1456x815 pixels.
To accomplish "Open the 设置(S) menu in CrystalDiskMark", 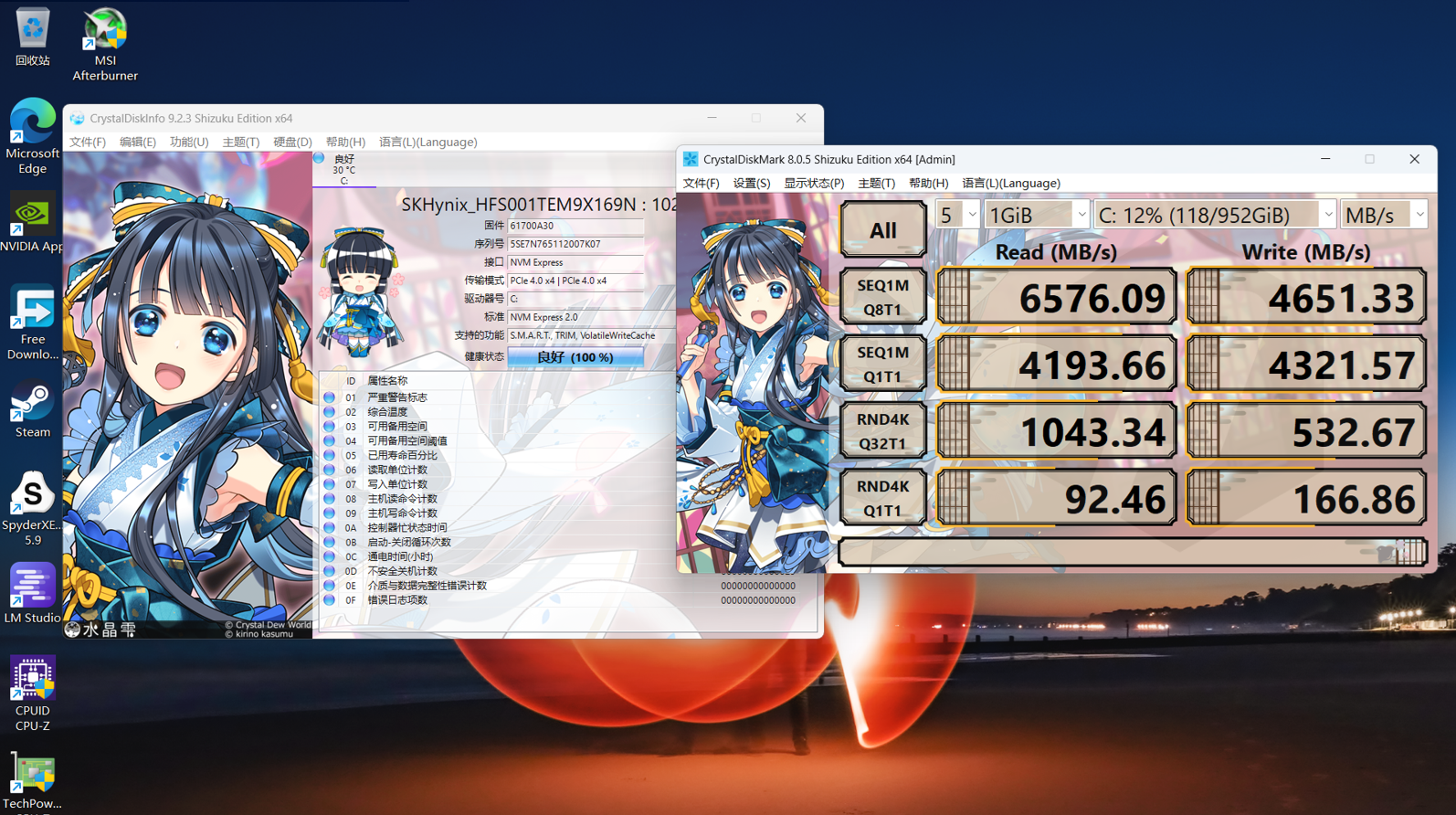I will click(x=751, y=183).
